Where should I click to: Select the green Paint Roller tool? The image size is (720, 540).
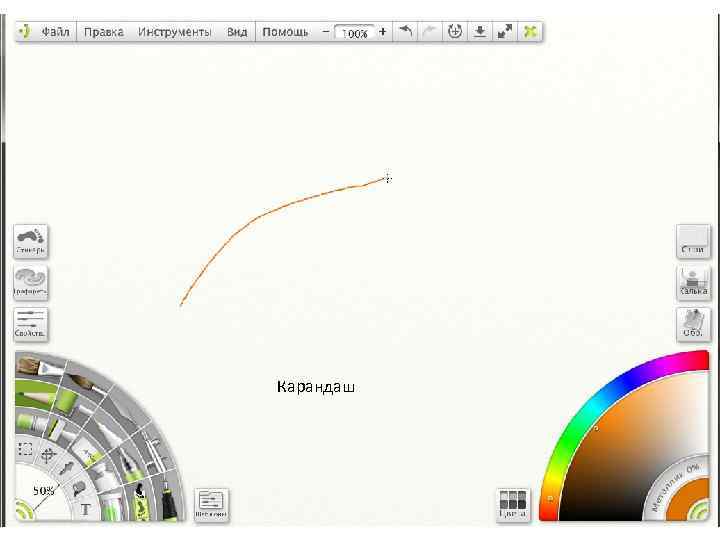click(x=69, y=400)
